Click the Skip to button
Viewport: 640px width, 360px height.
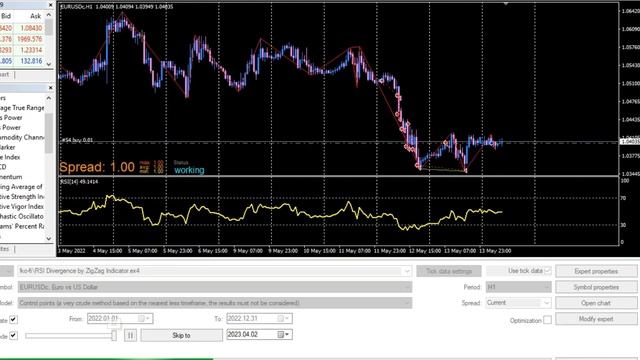point(181,336)
